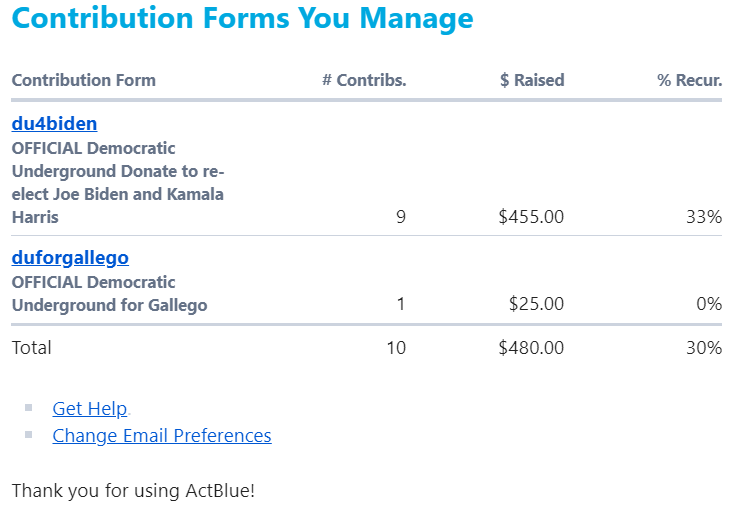Click the square bullet beside Change Email Preferences
The image size is (730, 507).
tap(29, 435)
